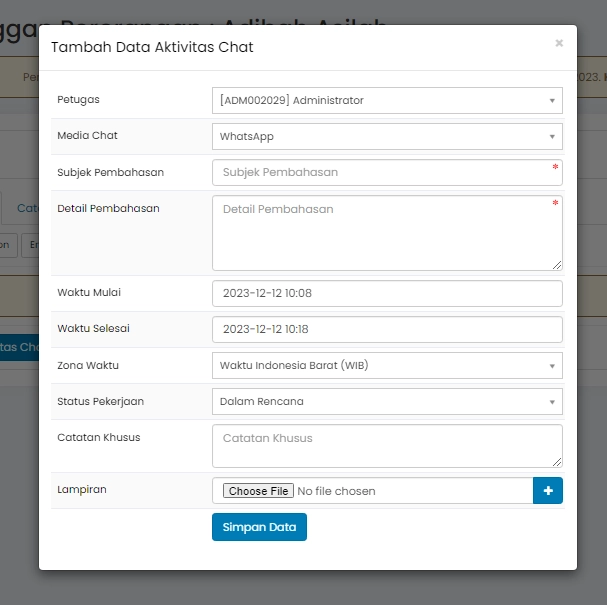Screen dimensions: 607x605
Task: Click the Lampiran field label
Action: [82, 489]
